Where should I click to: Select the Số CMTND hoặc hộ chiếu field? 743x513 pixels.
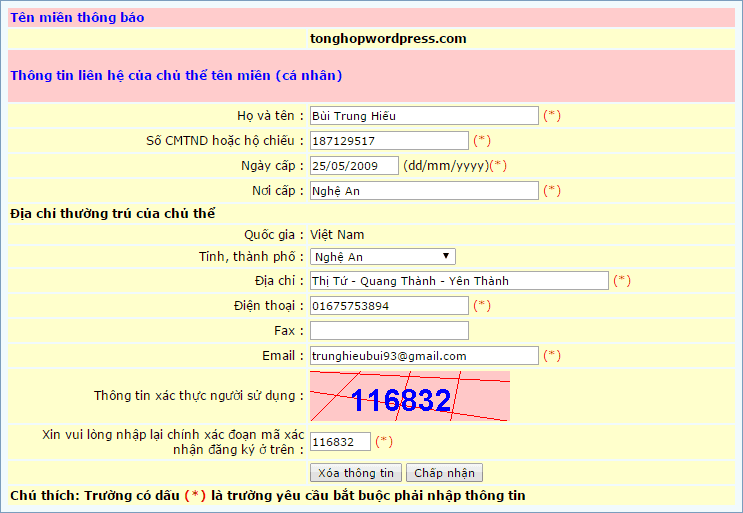coord(388,141)
